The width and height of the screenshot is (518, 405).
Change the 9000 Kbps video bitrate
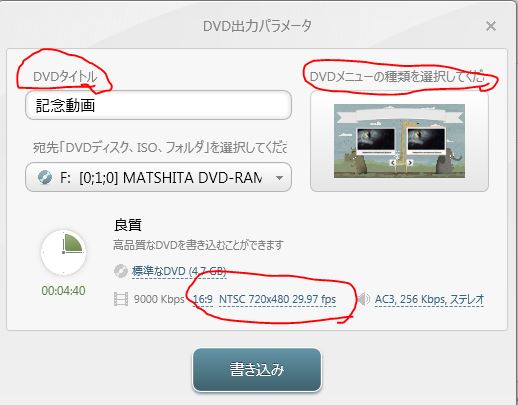(159, 299)
